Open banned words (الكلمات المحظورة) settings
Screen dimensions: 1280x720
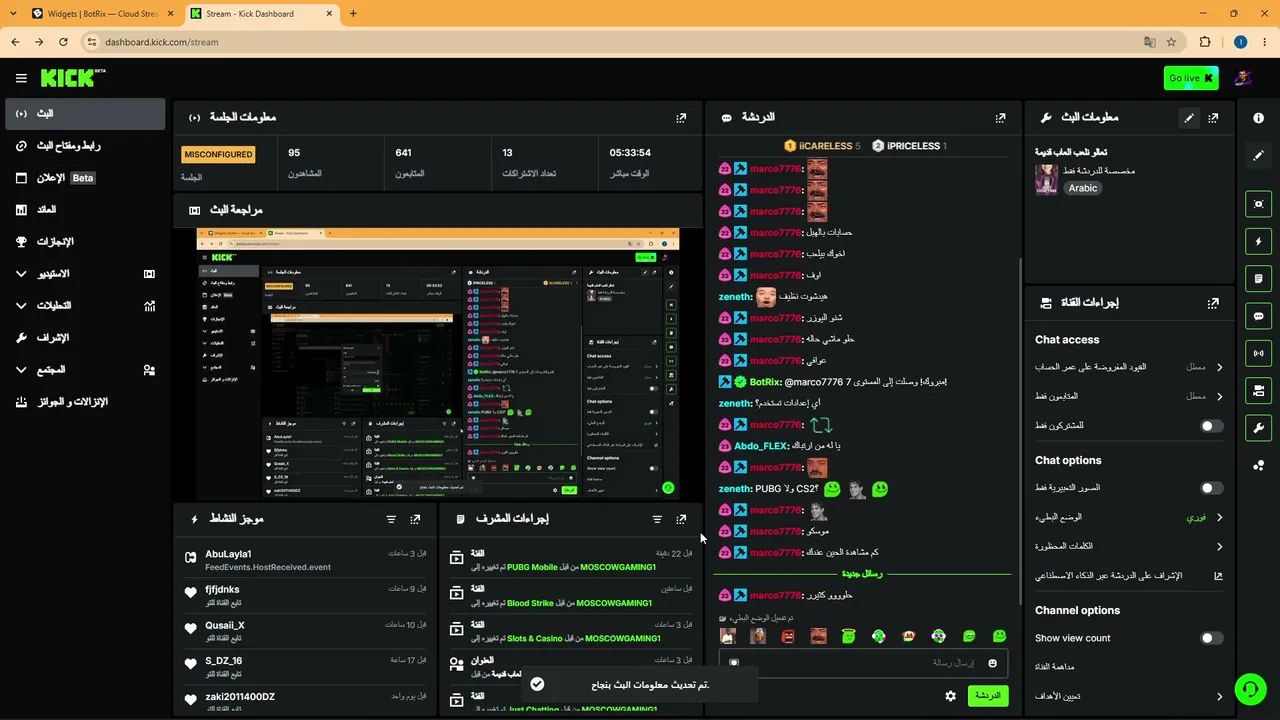[1129, 547]
